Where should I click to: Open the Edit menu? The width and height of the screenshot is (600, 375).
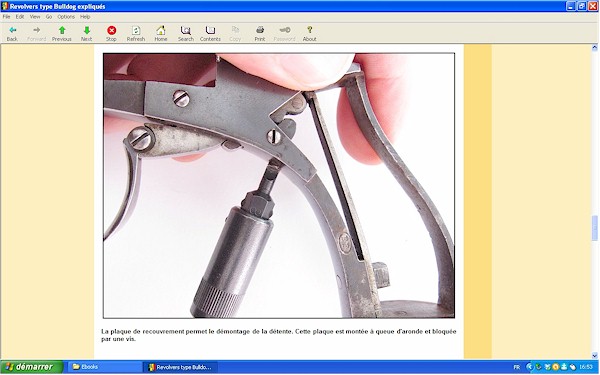20,17
